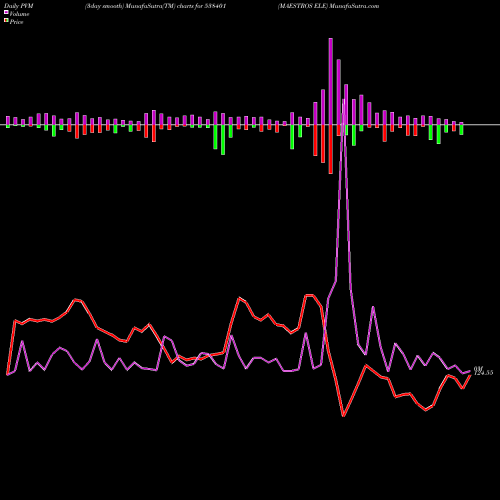The image size is (500, 500).
Task: Click the red-green Price legend swatch
Action: pos(6,21)
